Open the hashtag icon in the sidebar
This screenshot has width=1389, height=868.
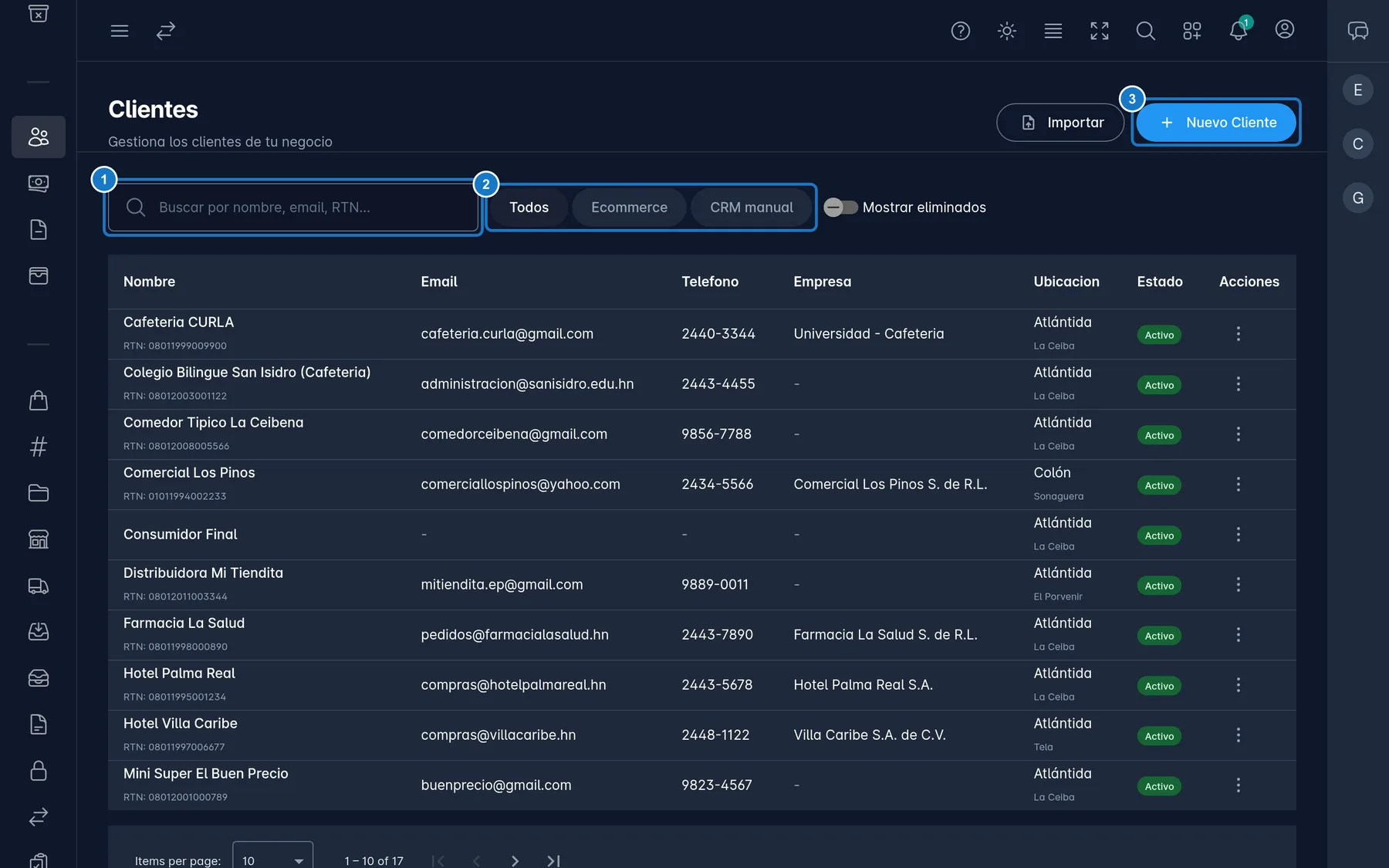pyautogui.click(x=39, y=446)
